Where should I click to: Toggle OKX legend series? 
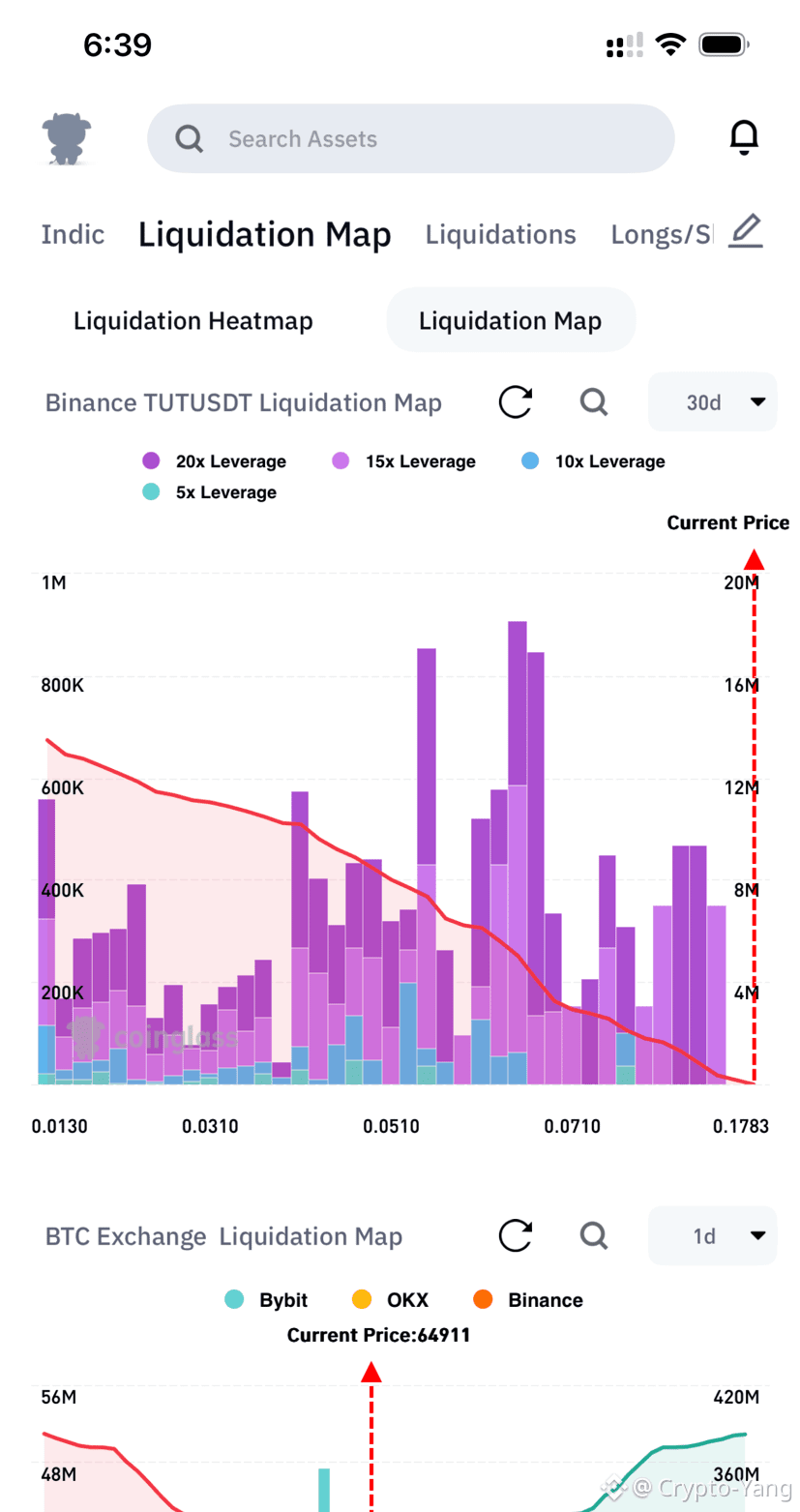tap(390, 1300)
